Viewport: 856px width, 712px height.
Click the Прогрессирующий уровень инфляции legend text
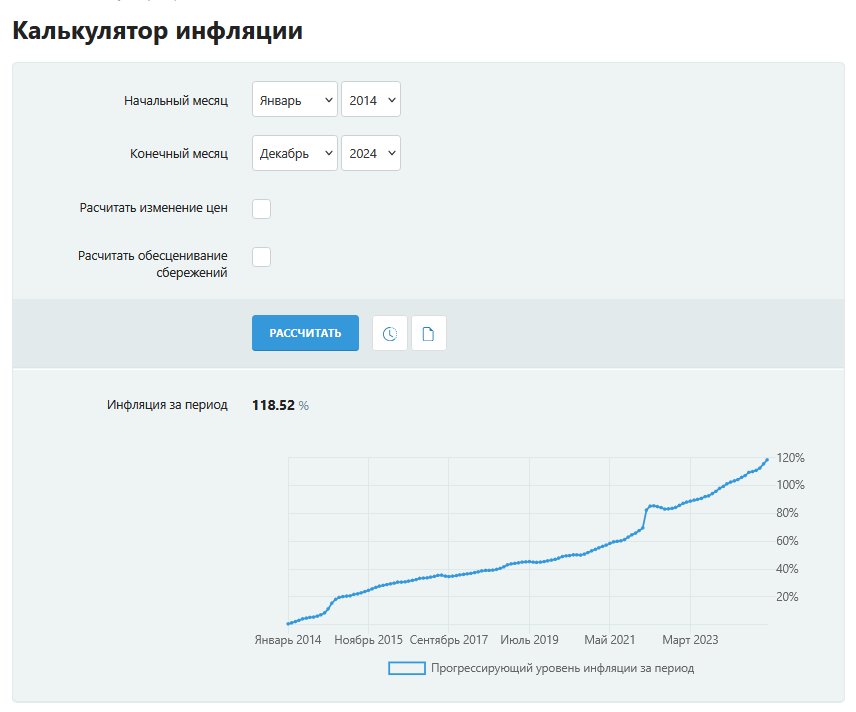click(x=560, y=667)
